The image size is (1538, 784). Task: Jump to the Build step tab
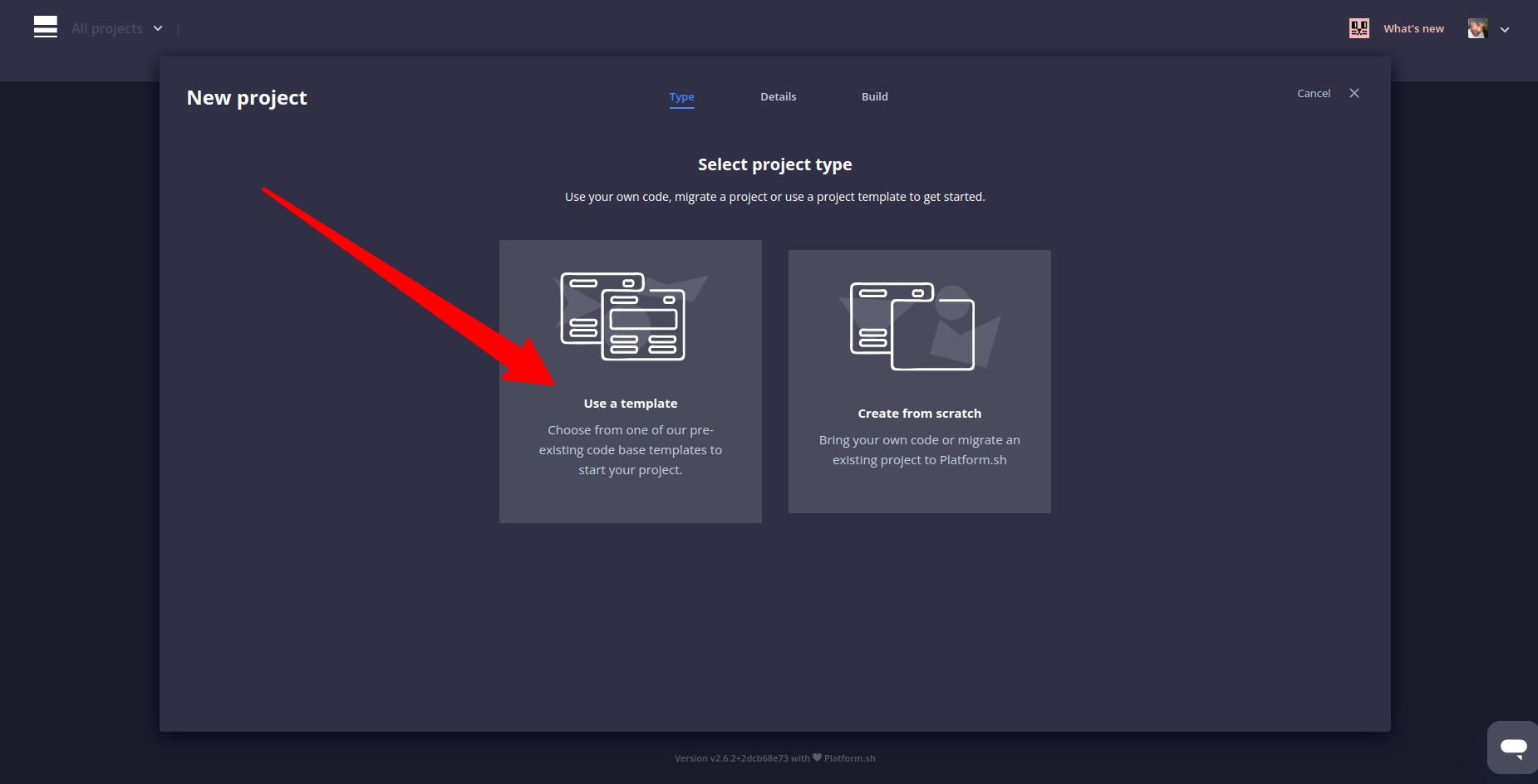point(874,96)
